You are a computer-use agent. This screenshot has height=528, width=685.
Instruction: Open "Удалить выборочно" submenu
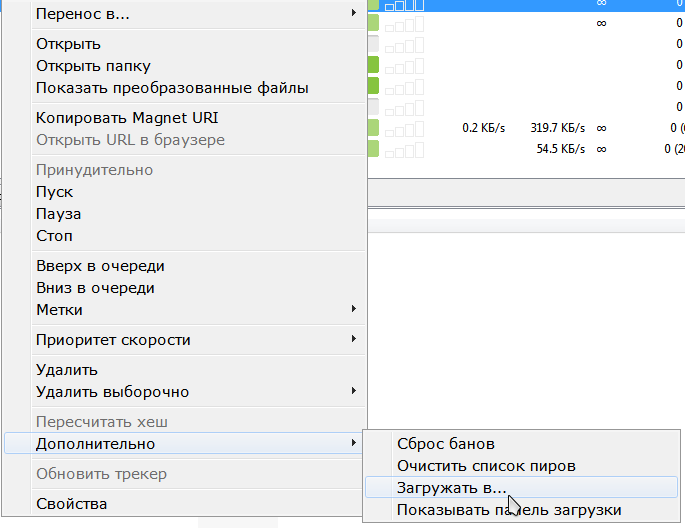(112, 392)
